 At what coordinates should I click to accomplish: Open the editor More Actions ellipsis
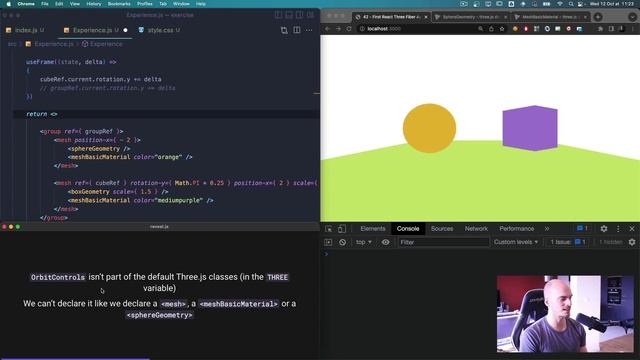pyautogui.click(x=309, y=30)
